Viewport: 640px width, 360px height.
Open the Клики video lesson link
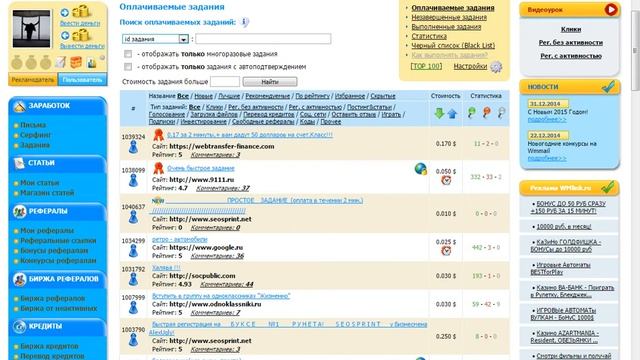pos(571,29)
